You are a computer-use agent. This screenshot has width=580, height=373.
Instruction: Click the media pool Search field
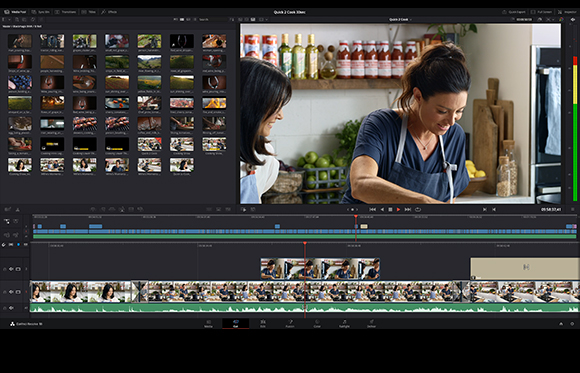coord(213,19)
